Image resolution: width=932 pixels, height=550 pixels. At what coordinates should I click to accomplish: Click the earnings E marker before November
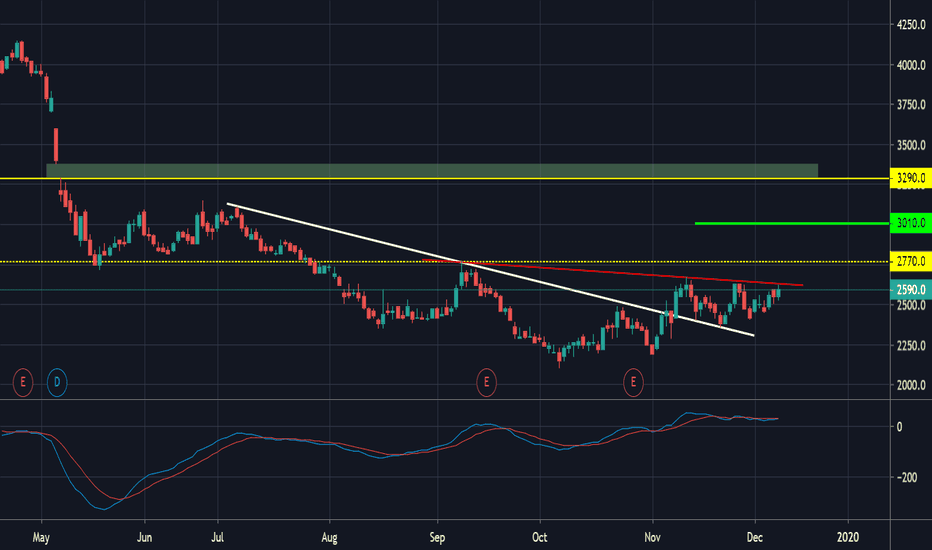633,382
